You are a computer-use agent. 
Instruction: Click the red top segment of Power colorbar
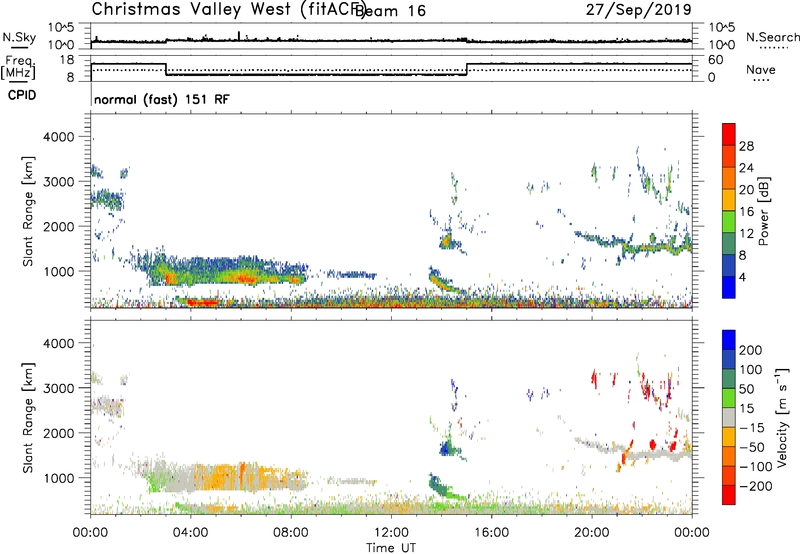point(729,135)
